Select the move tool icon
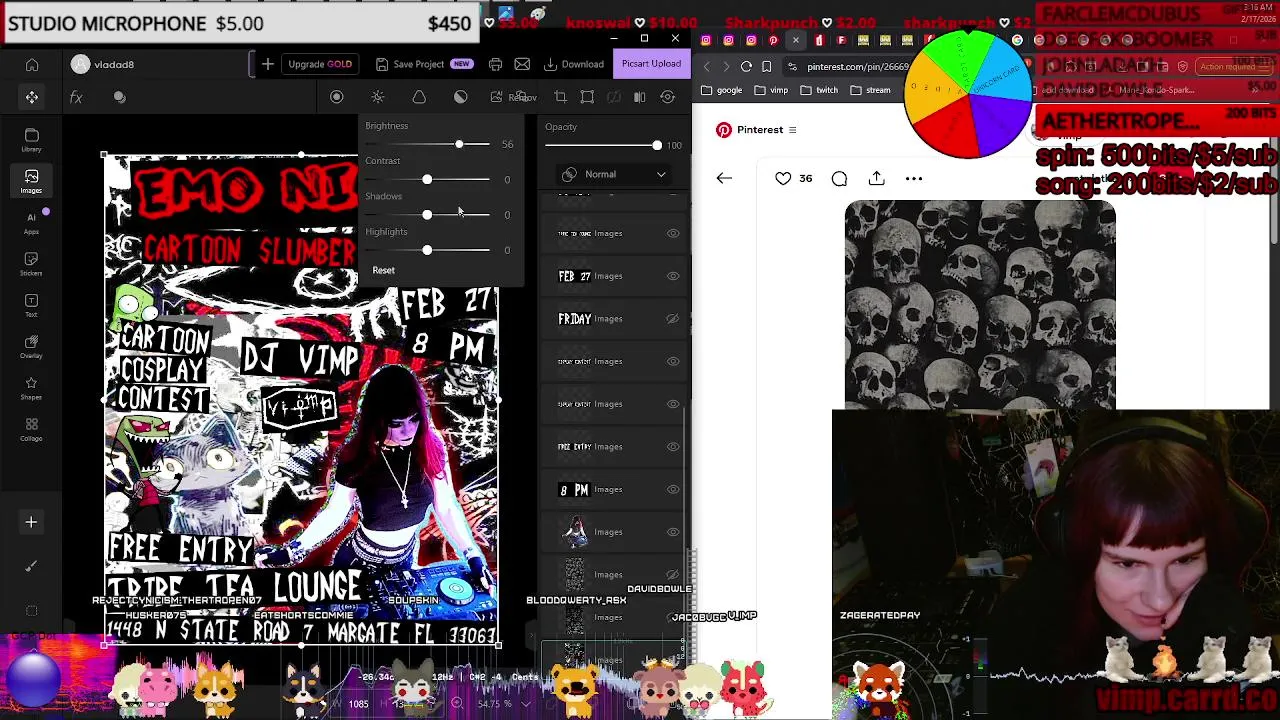Screen dimensions: 1280x720 click(x=32, y=97)
